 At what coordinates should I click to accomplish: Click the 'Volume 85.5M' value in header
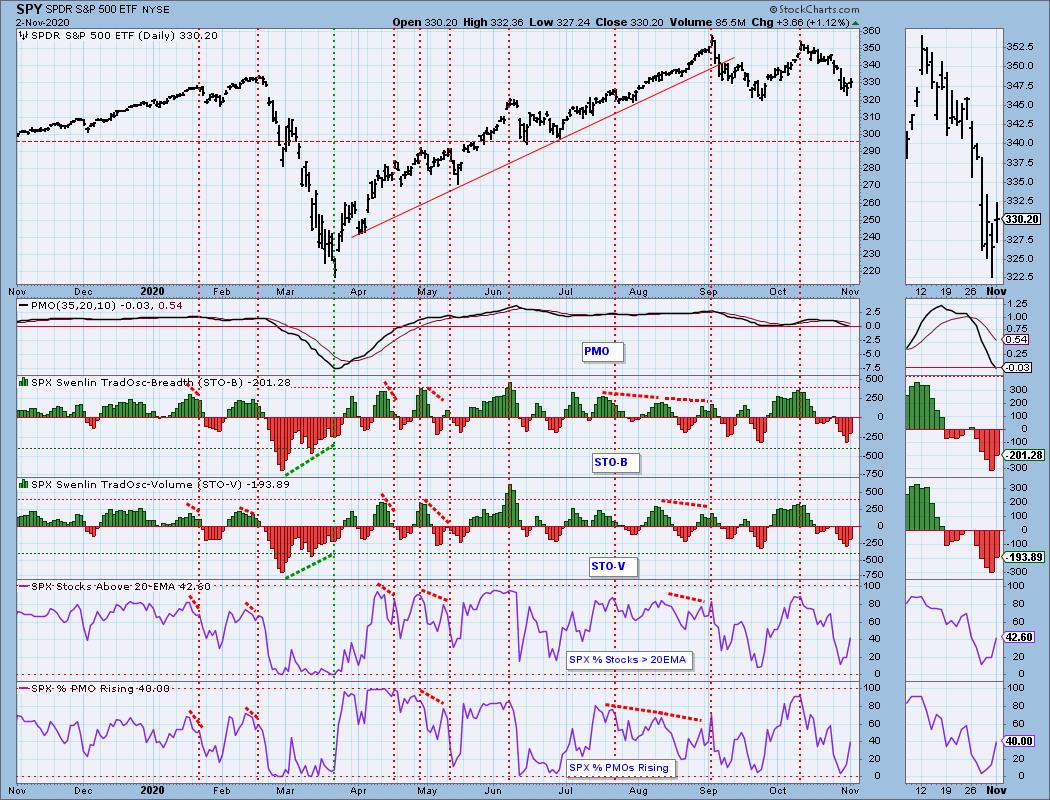coord(707,22)
